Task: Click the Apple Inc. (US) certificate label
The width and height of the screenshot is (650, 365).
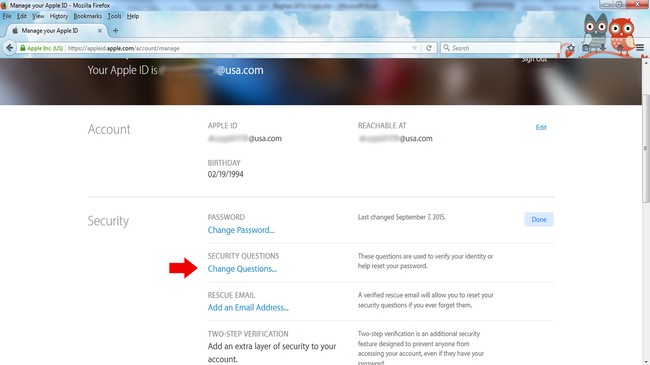Action: [45, 48]
